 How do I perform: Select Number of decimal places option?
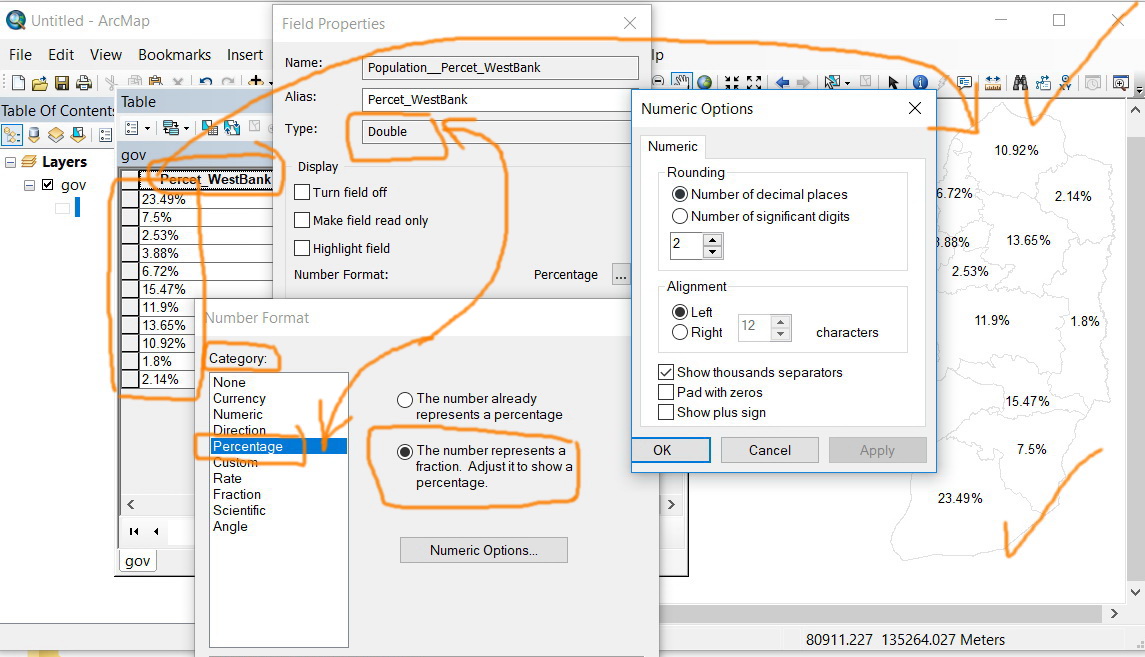680,194
